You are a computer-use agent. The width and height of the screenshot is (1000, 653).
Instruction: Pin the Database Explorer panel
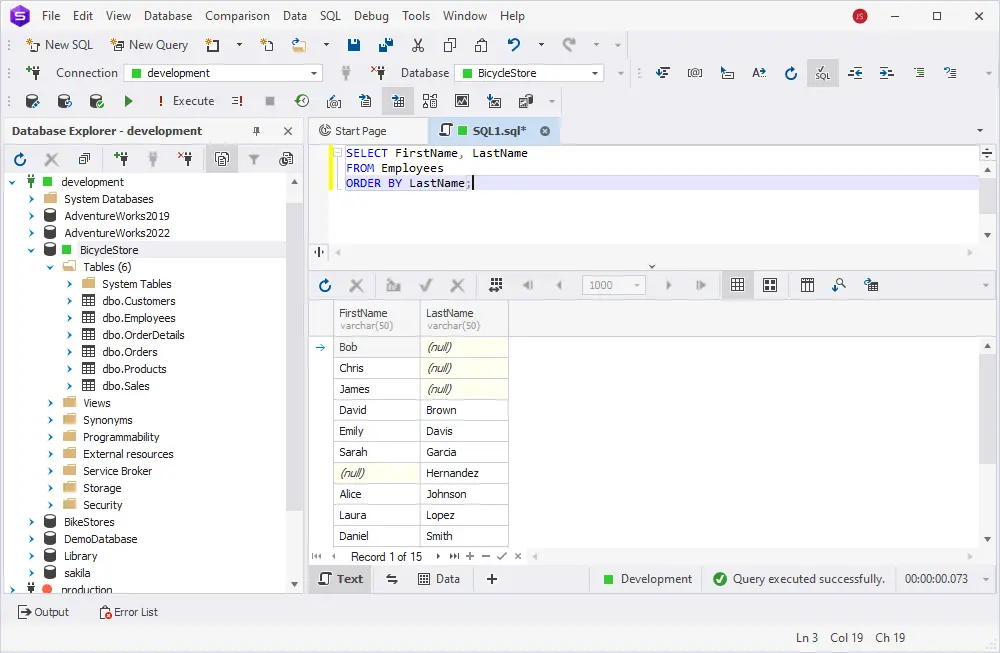256,131
